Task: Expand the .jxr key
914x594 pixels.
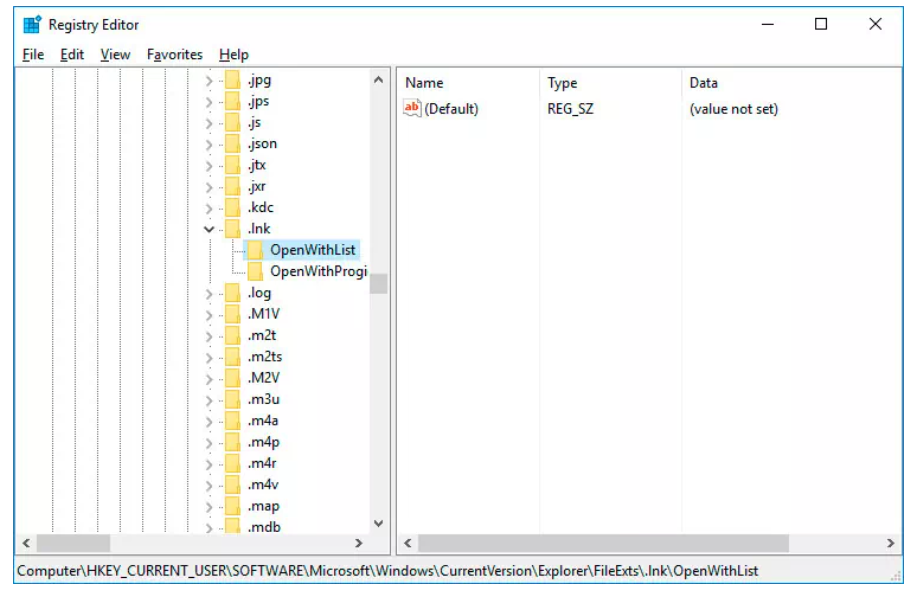Action: (209, 187)
